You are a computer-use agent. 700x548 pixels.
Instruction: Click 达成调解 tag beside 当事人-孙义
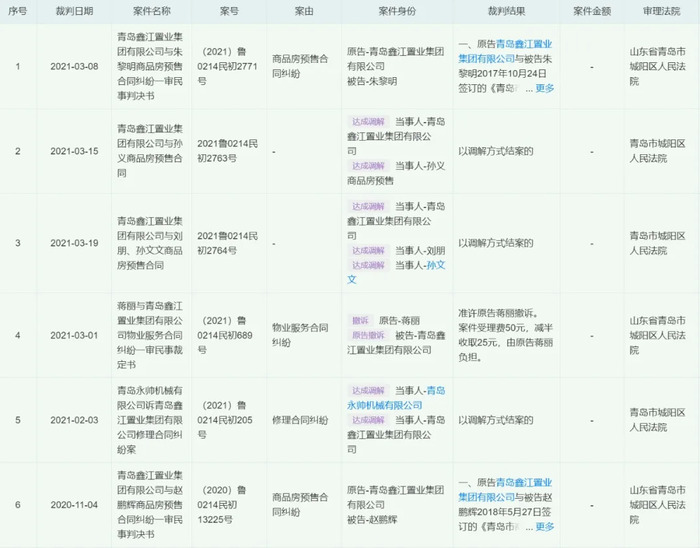[x=368, y=166]
